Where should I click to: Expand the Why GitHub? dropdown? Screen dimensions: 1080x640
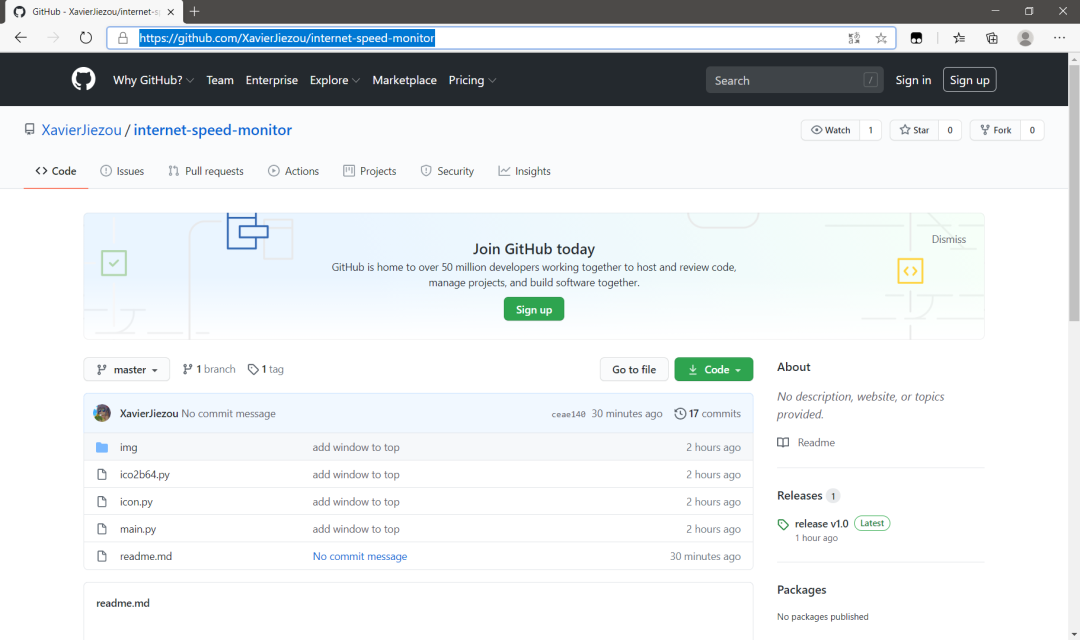tap(153, 80)
